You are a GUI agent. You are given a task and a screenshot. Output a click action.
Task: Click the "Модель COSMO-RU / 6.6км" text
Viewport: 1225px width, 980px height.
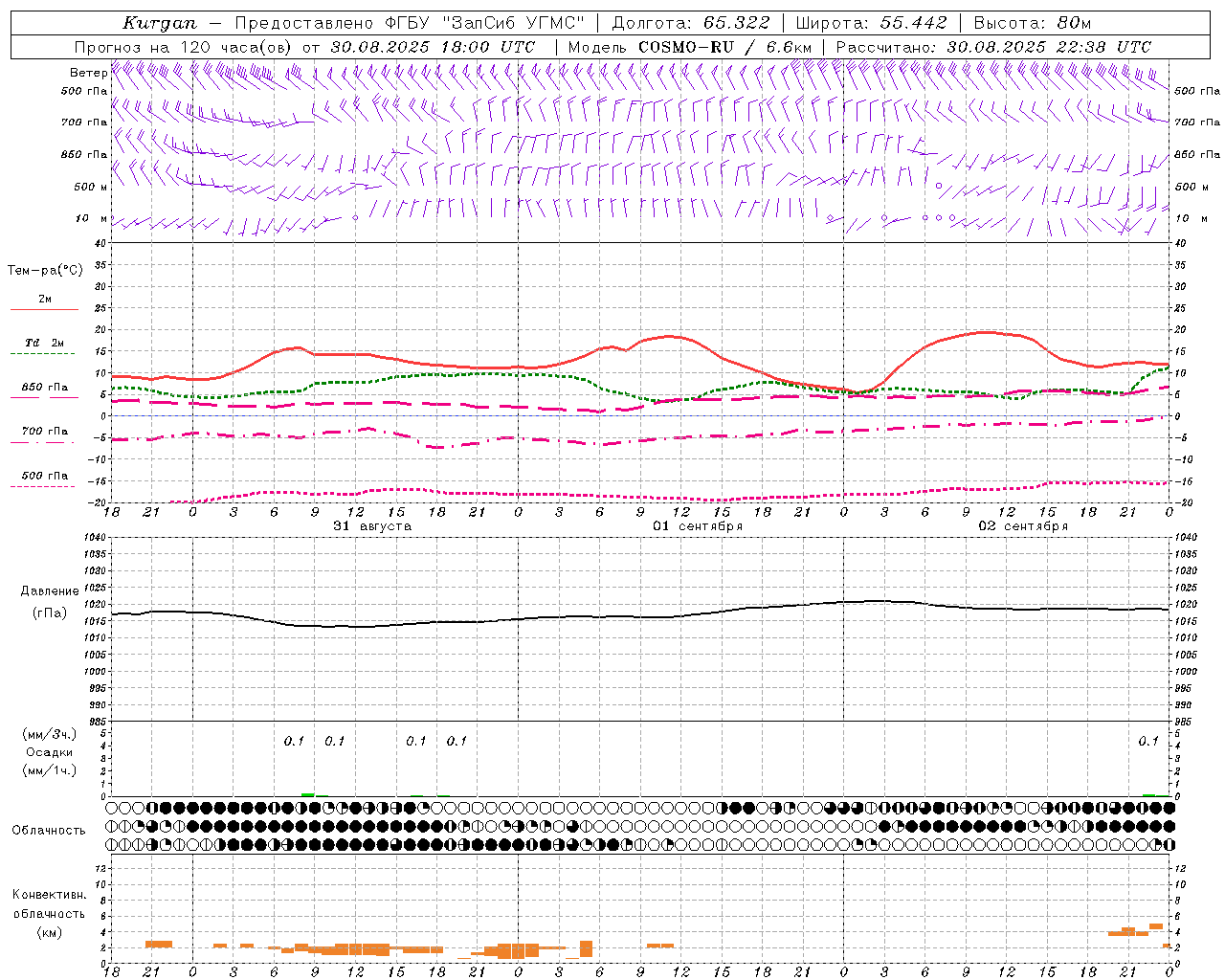click(689, 47)
